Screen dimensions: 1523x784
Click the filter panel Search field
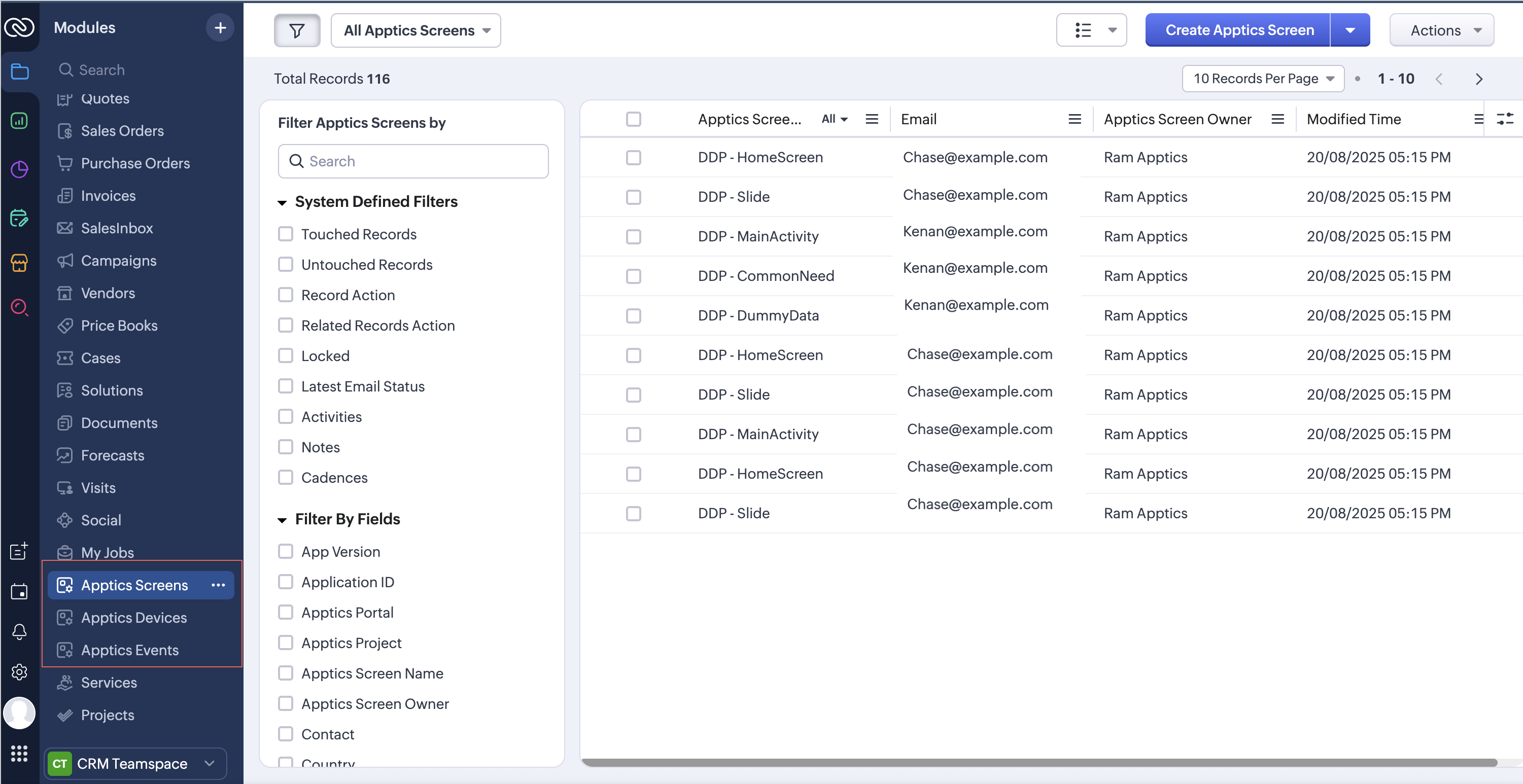413,161
